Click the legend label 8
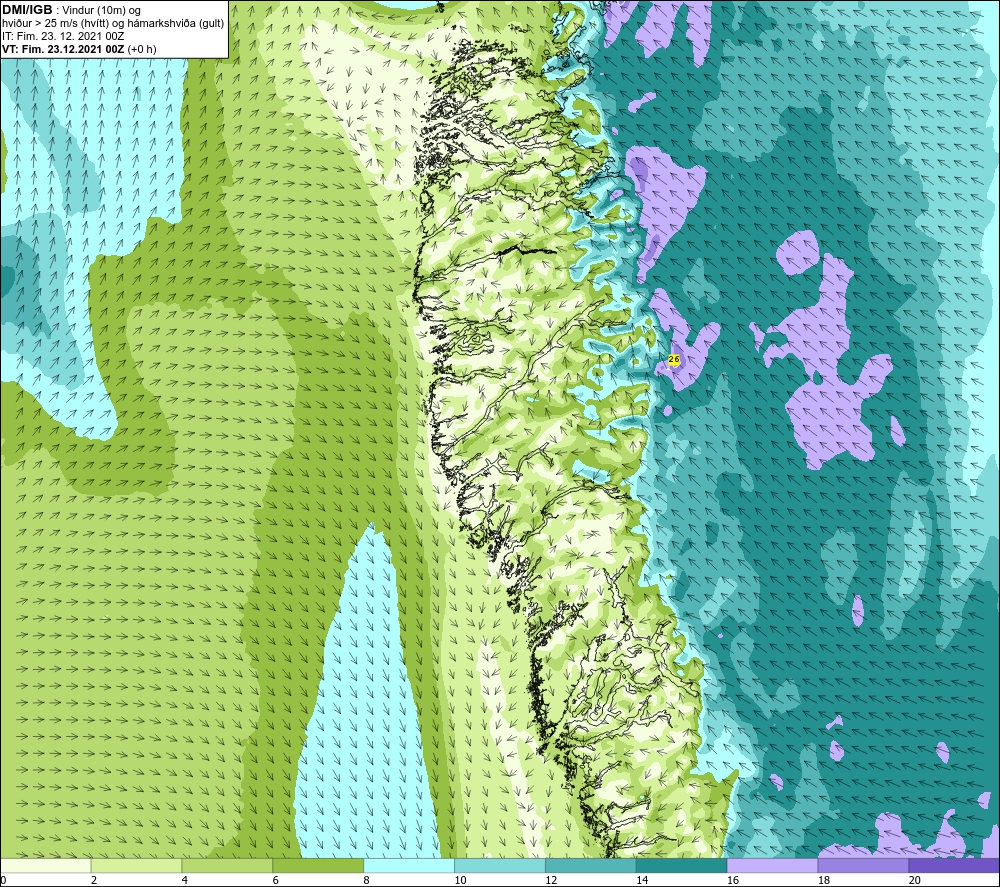Viewport: 1000px width, 887px height. [x=367, y=880]
